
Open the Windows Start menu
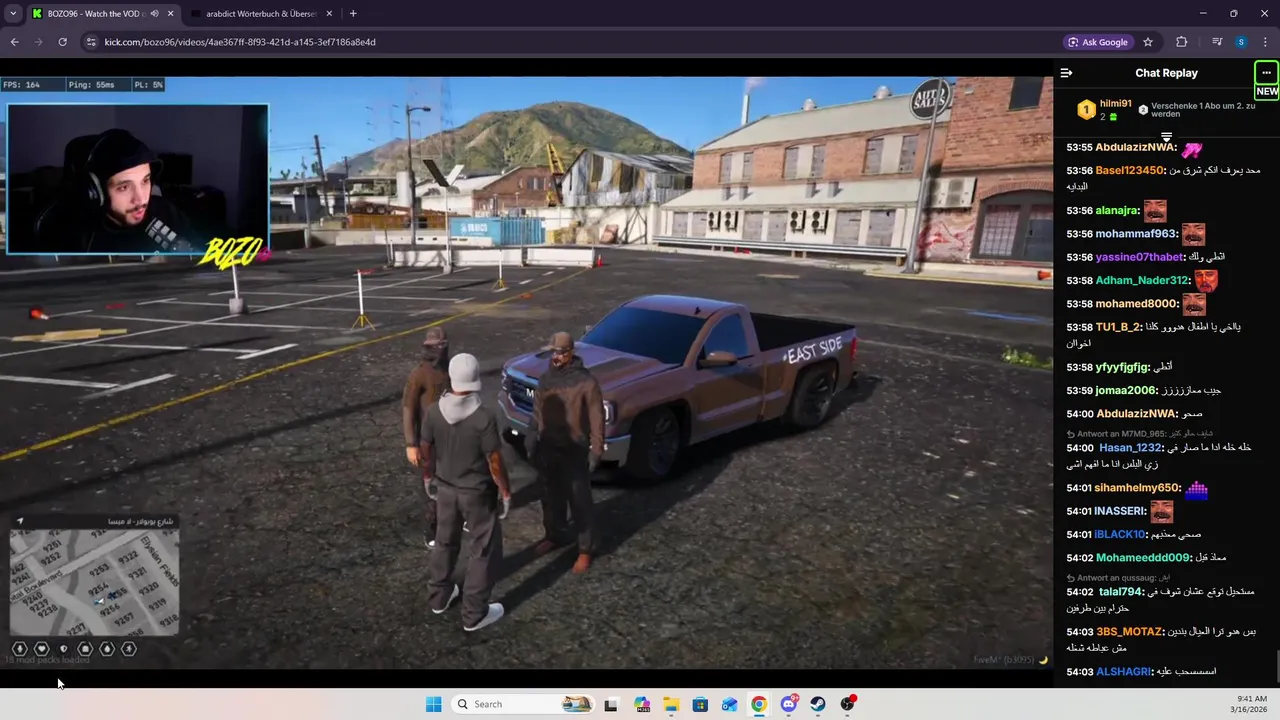pyautogui.click(x=433, y=704)
